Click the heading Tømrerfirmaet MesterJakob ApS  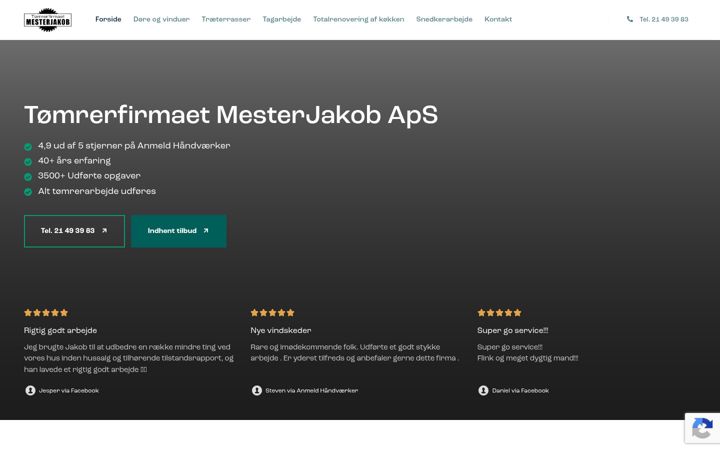coord(231,115)
